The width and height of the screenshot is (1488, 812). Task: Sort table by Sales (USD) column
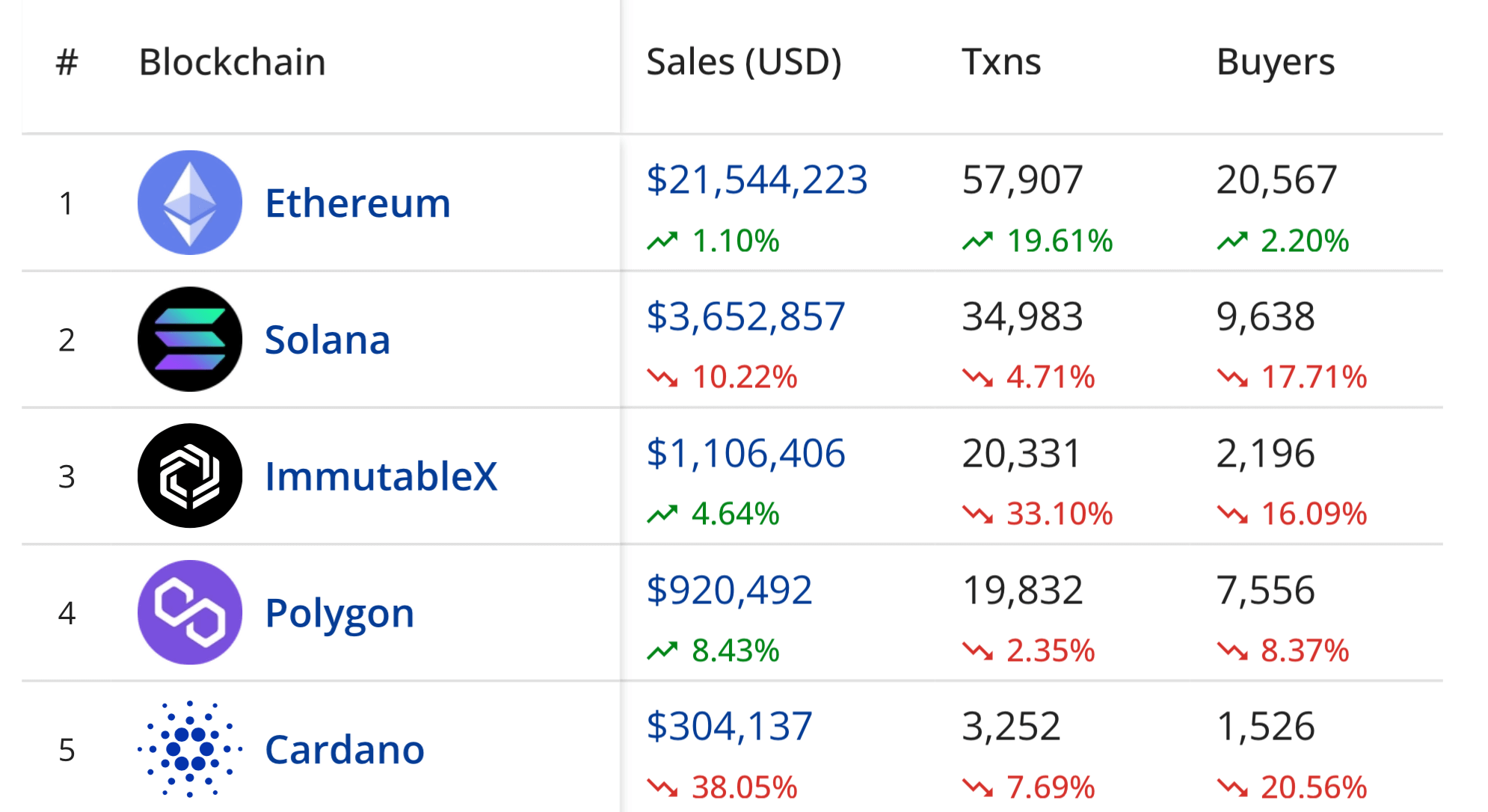(x=743, y=62)
